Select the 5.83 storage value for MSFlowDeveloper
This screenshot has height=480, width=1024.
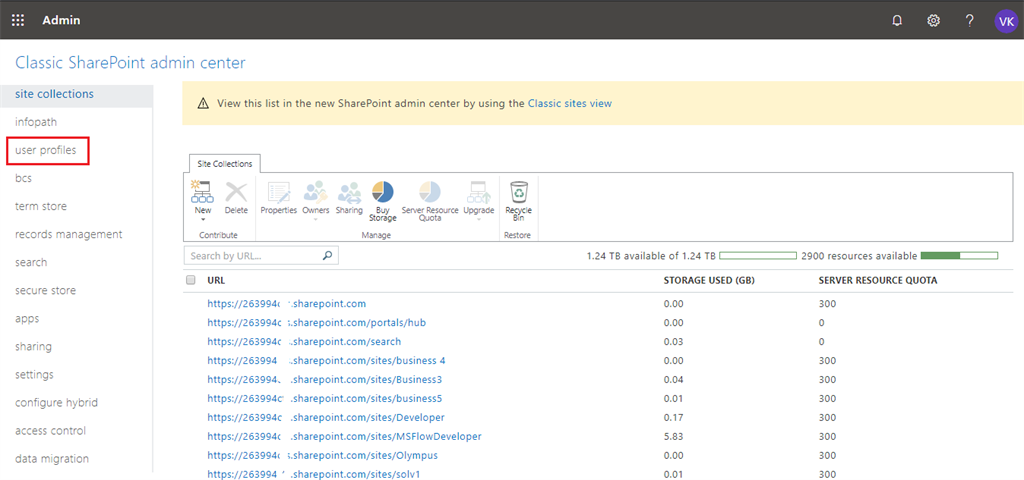click(x=673, y=436)
